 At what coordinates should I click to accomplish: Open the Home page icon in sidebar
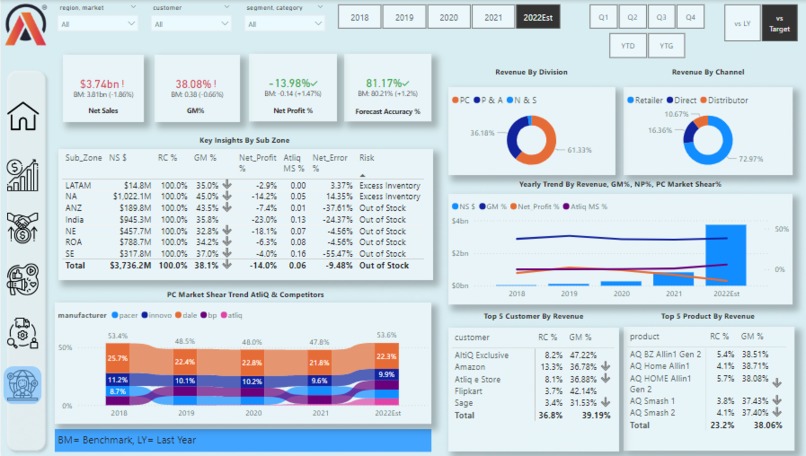(x=23, y=116)
